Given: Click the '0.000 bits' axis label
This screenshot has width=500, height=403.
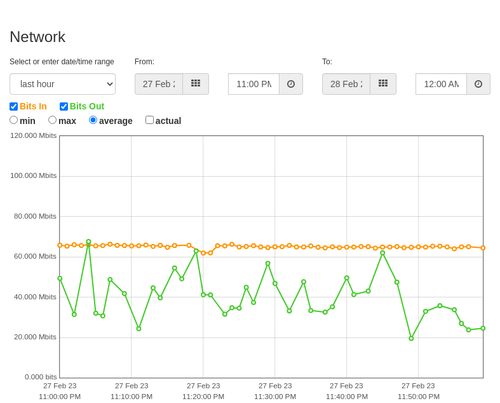Looking at the screenshot, I should pyautogui.click(x=41, y=377).
